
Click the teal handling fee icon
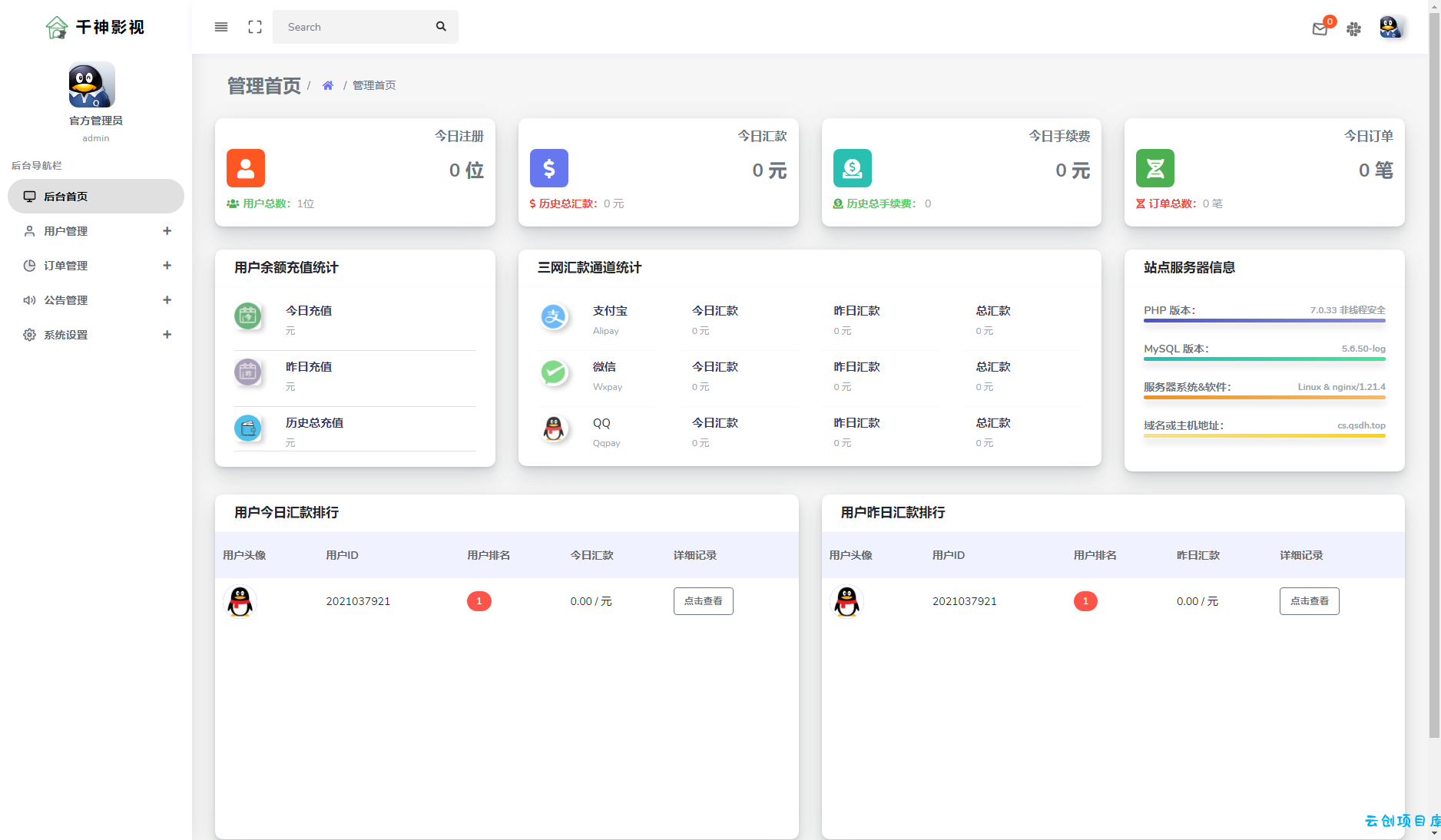click(853, 168)
